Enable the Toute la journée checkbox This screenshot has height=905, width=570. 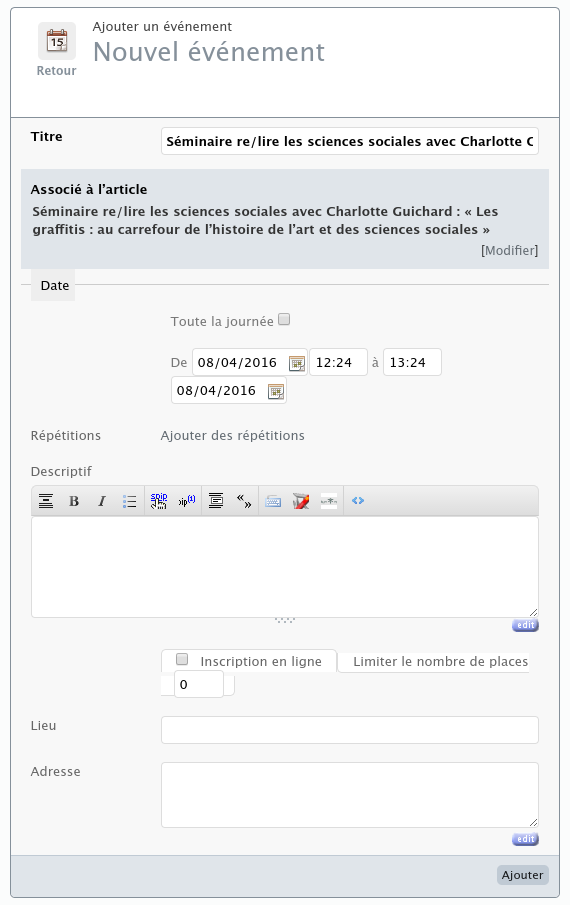point(284,319)
